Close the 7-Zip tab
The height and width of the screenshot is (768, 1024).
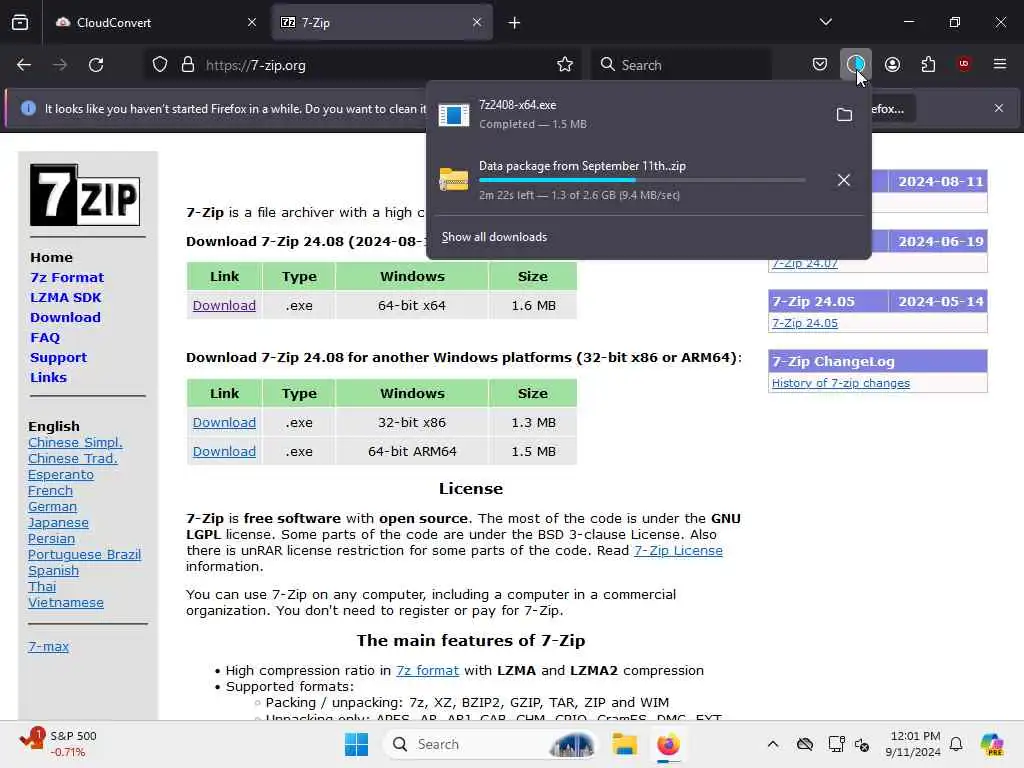click(477, 23)
